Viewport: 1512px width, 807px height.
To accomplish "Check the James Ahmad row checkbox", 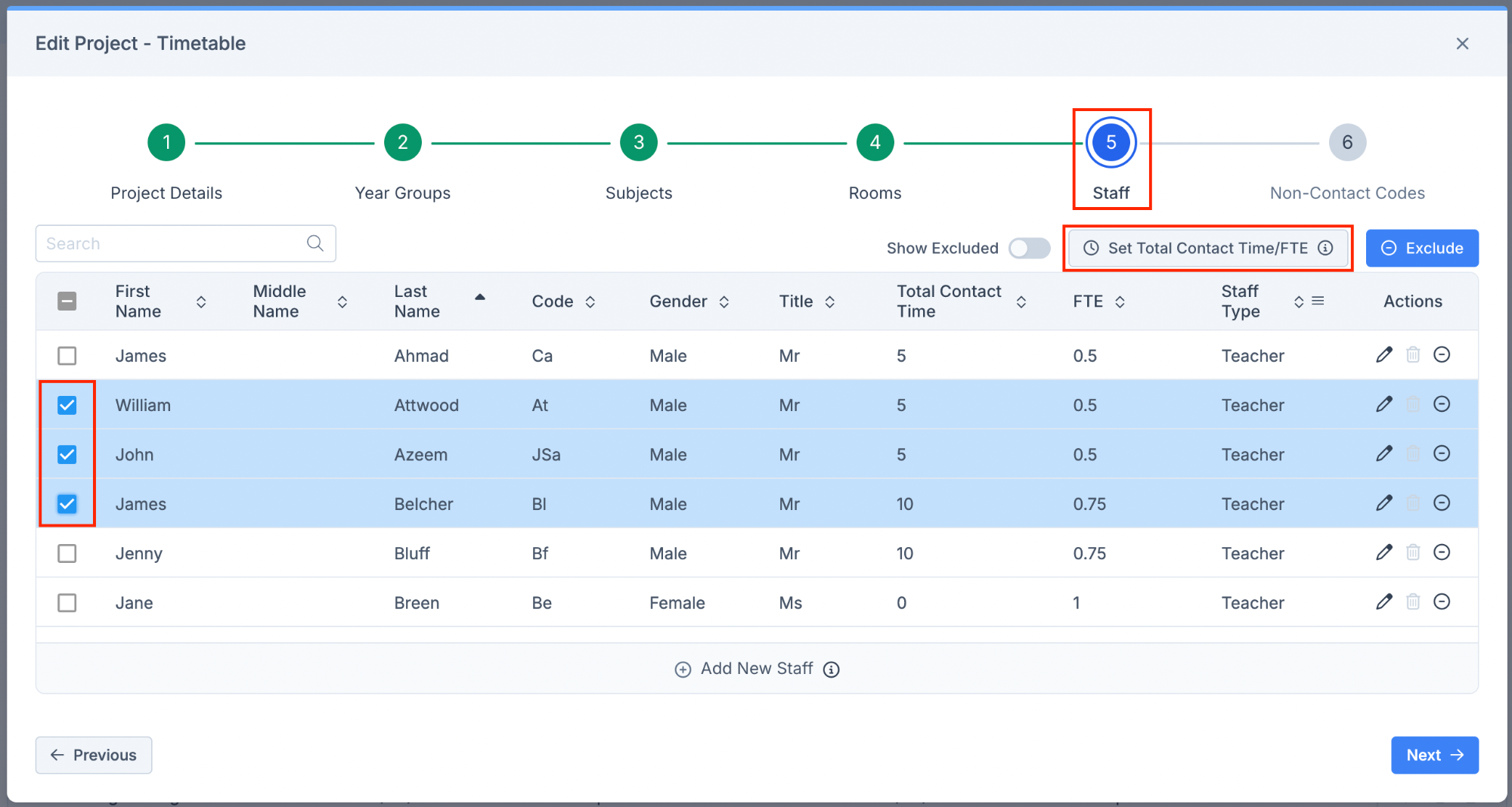I will [x=67, y=355].
